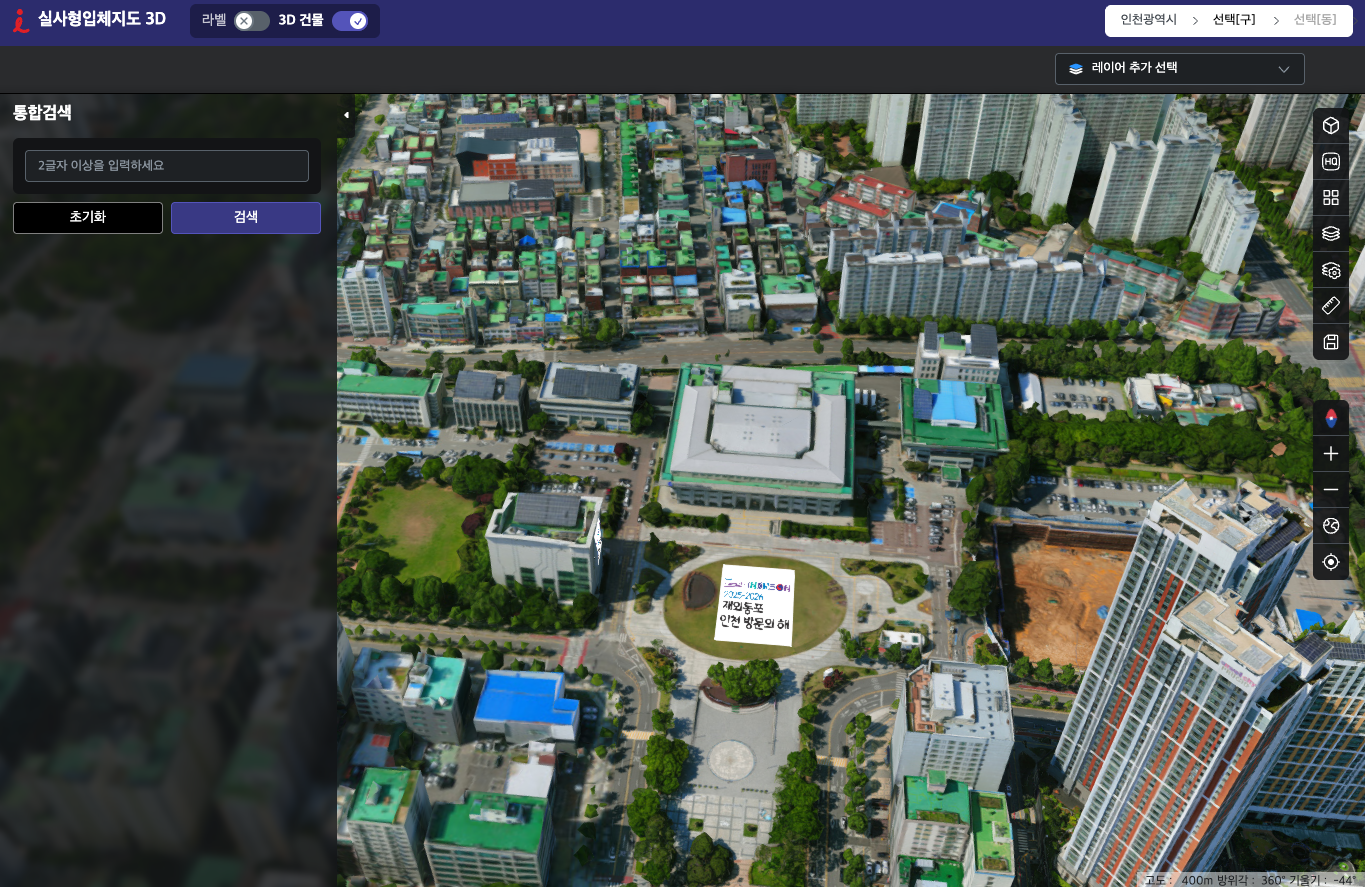
Task: Open the grid tiles menu icon
Action: point(1330,198)
